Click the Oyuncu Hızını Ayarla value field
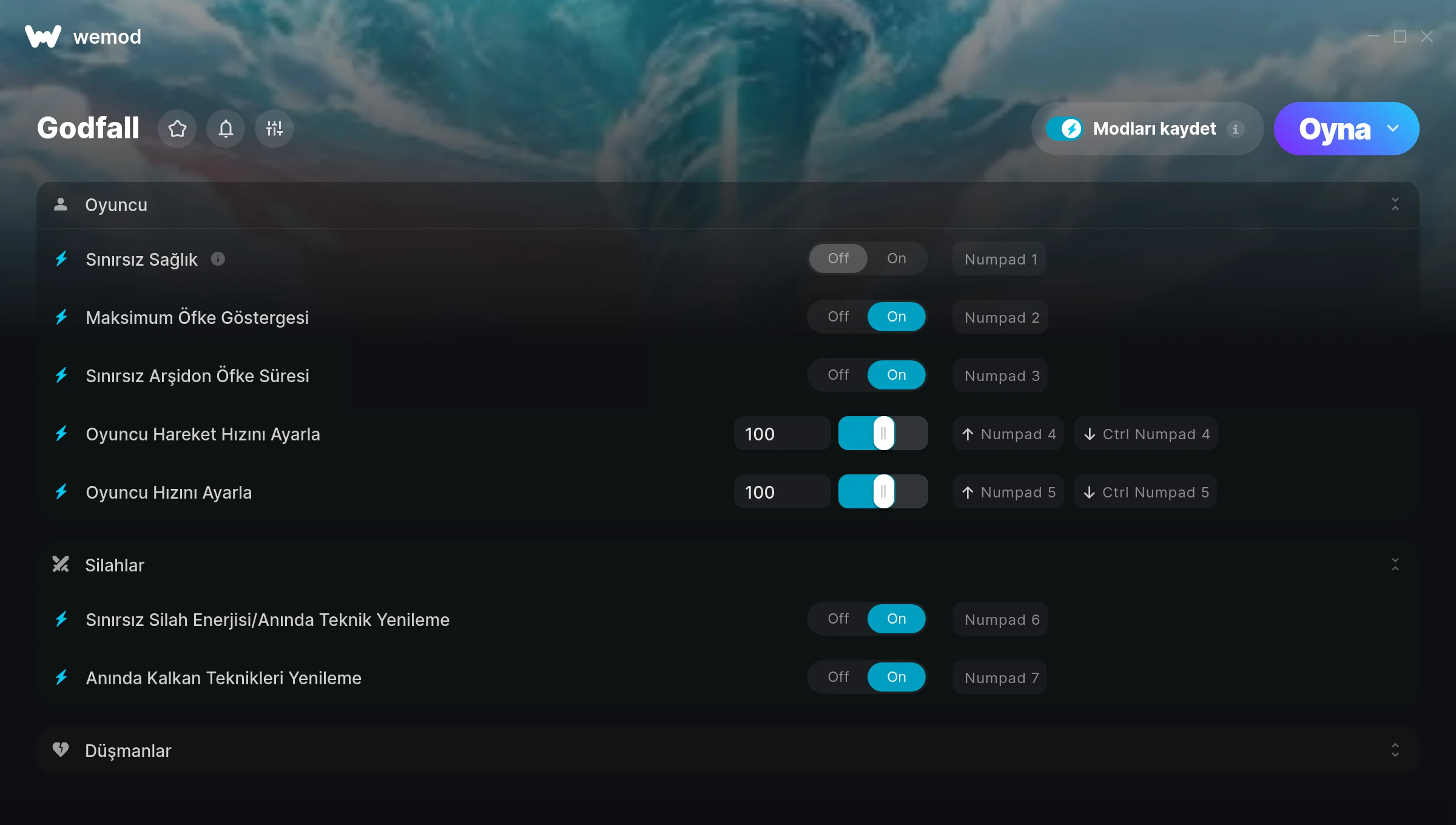 [782, 492]
